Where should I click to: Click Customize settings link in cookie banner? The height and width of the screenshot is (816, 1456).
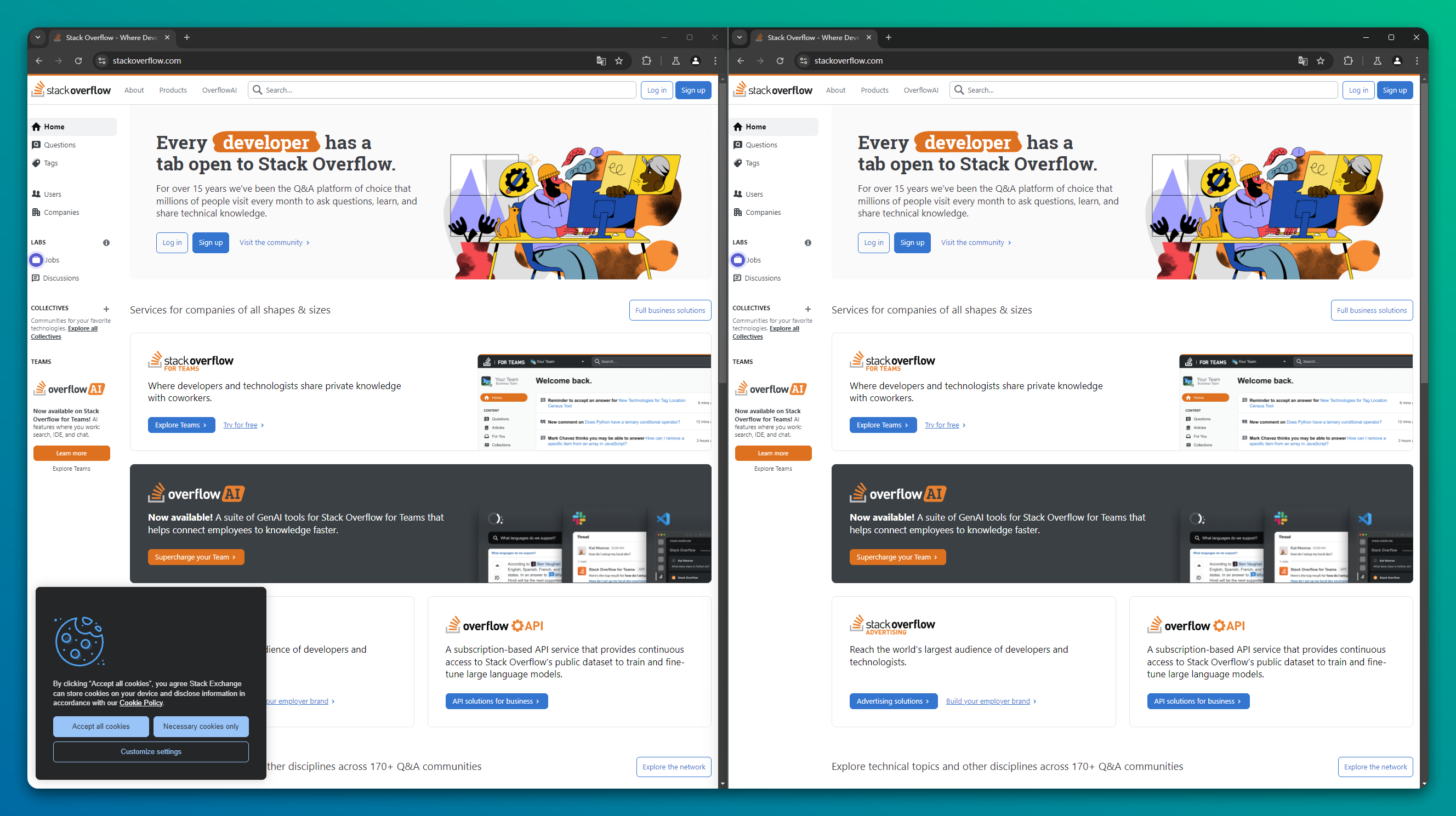click(x=151, y=751)
